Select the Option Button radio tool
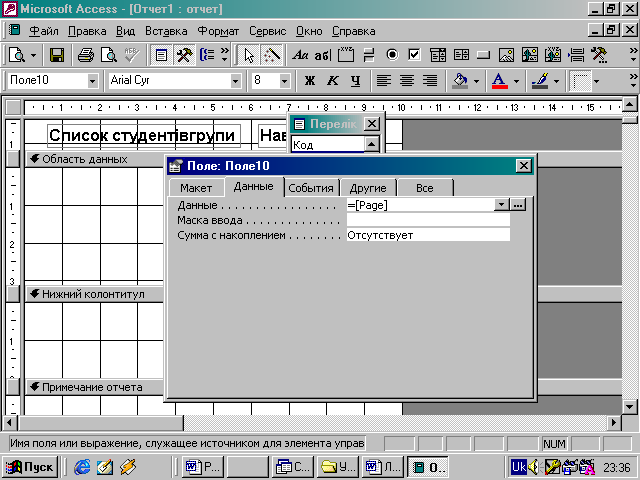 [x=392, y=55]
